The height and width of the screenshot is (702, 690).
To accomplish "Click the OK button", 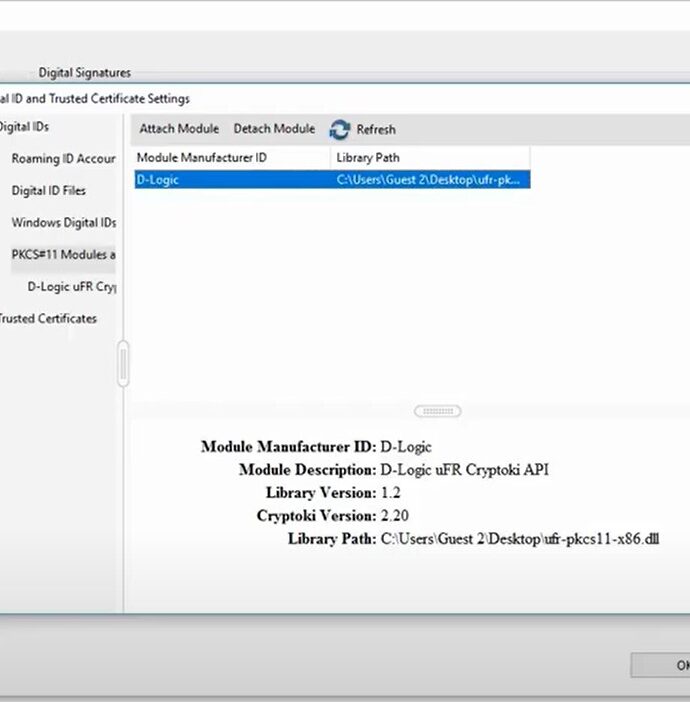I will click(661, 665).
